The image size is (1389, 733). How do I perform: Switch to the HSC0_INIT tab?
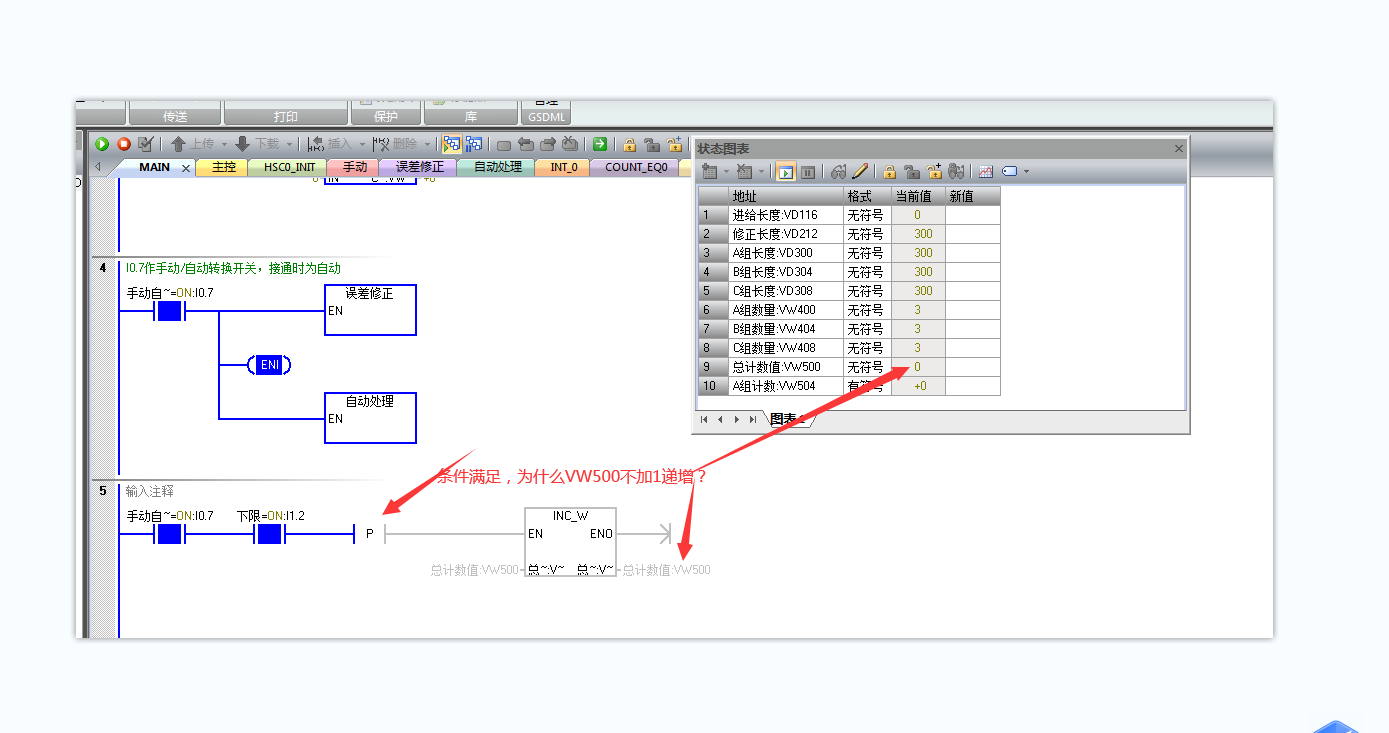point(289,167)
